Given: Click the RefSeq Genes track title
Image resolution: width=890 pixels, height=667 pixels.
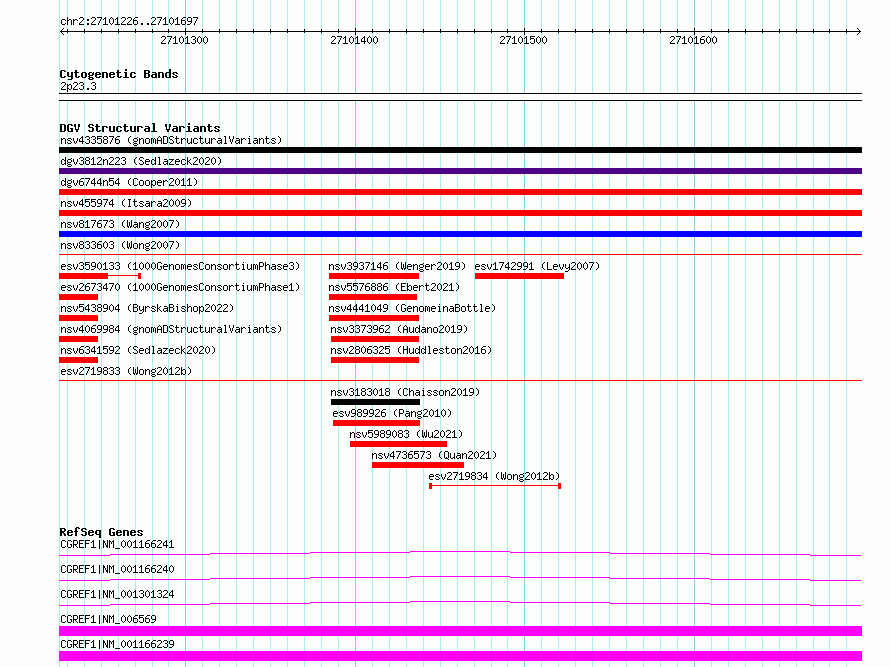Looking at the screenshot, I should [101, 532].
